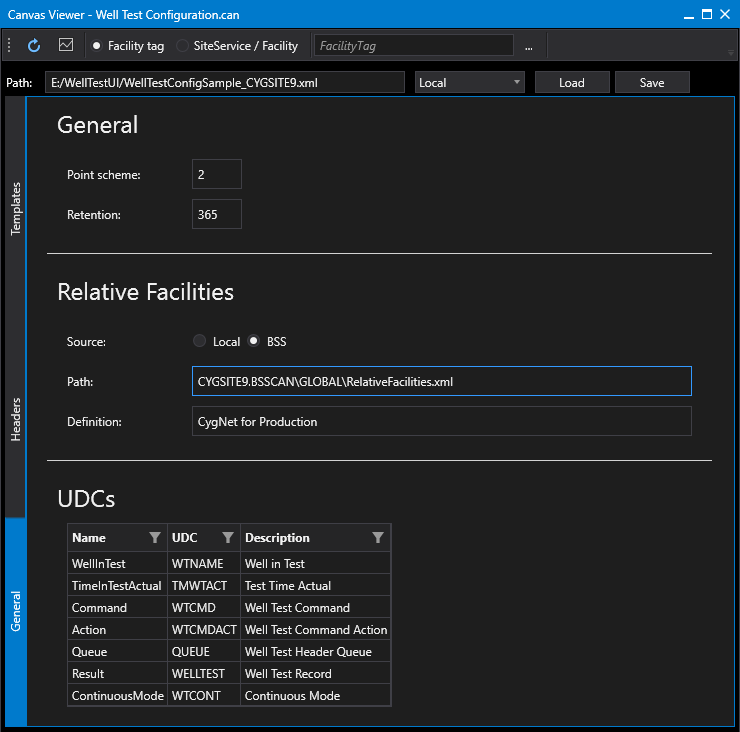Select the WTCMD row in UDCs table
Viewport: 740px width, 732px height.
229,607
